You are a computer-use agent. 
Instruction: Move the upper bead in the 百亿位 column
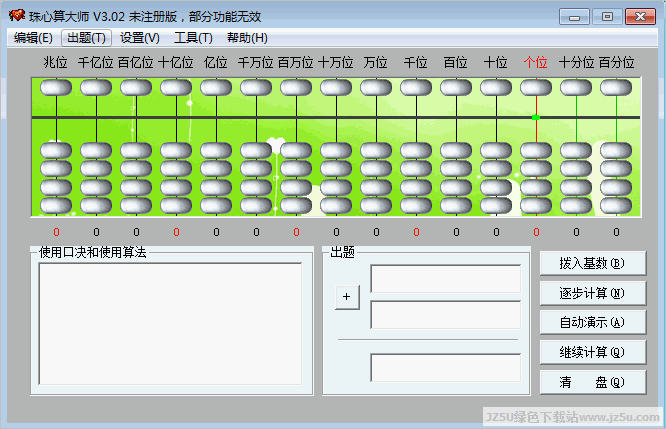pyautogui.click(x=136, y=88)
